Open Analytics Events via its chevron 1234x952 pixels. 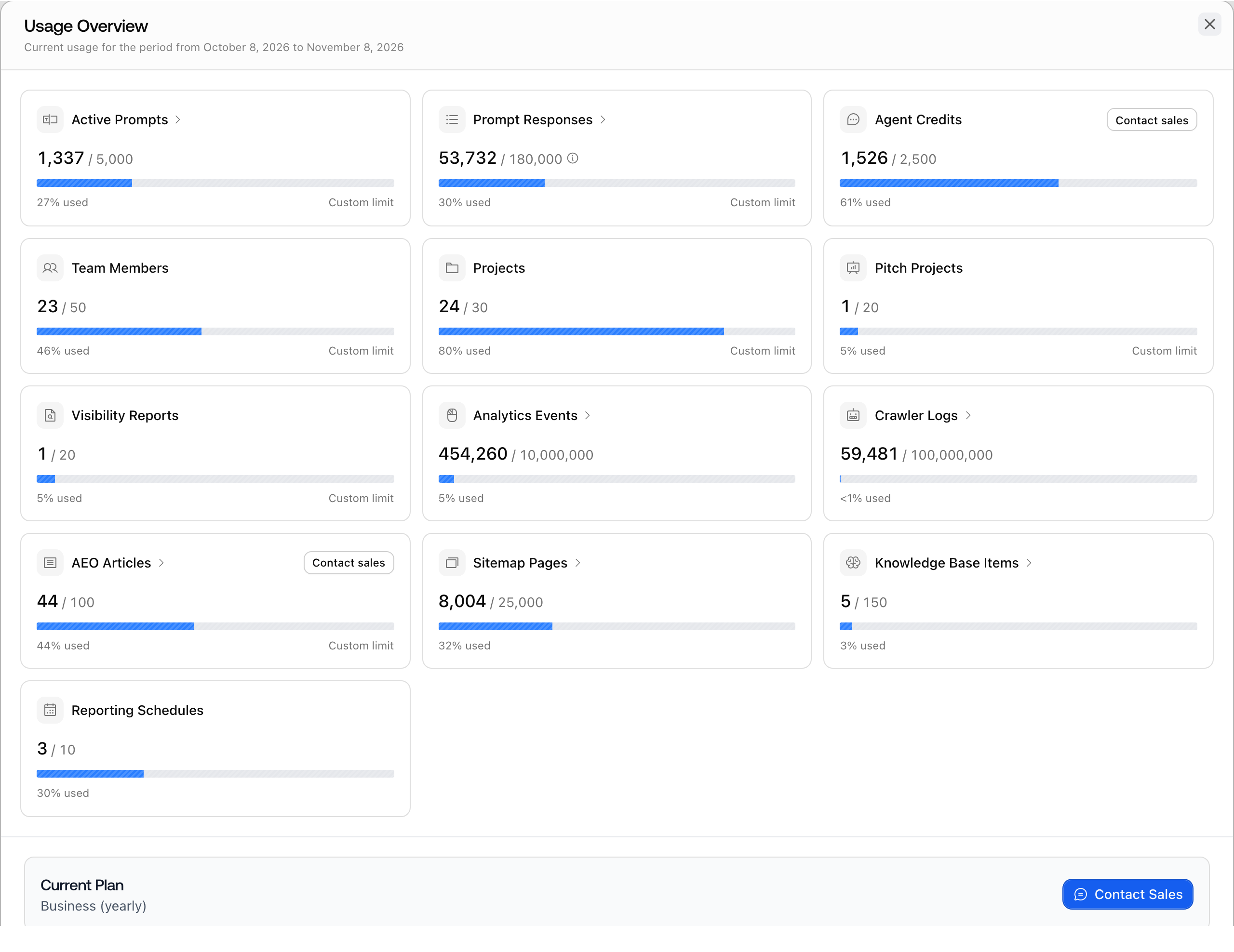[x=588, y=416]
